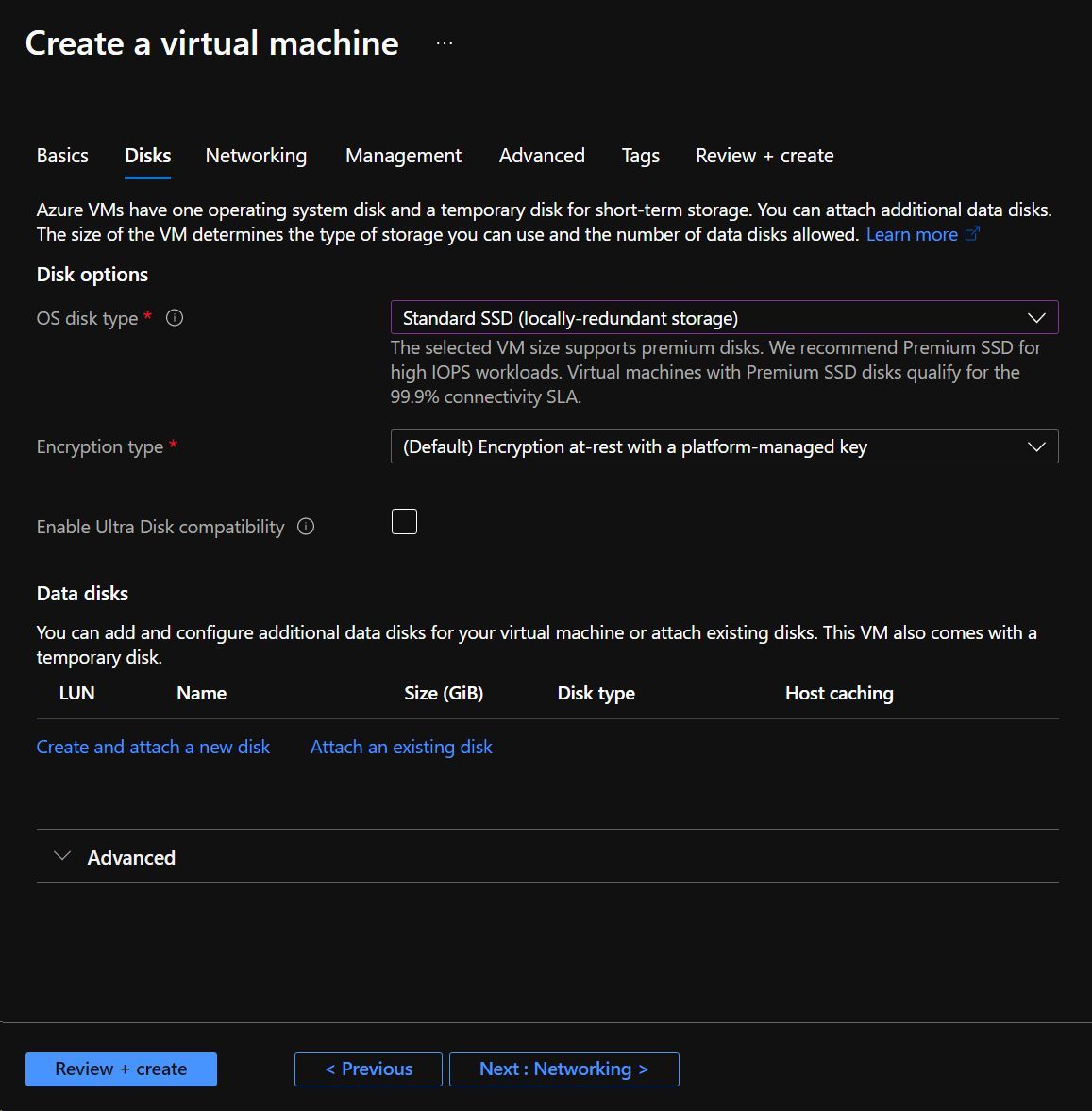Select the Tags tab

click(640, 156)
